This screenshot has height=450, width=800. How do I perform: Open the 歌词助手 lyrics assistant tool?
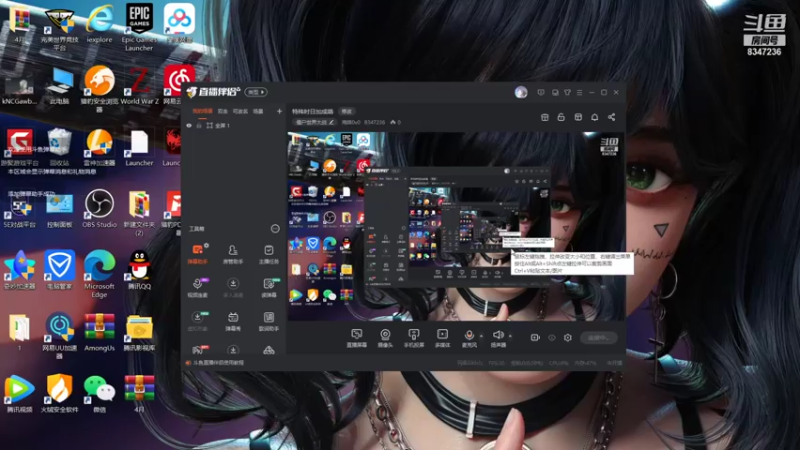pyautogui.click(x=269, y=321)
